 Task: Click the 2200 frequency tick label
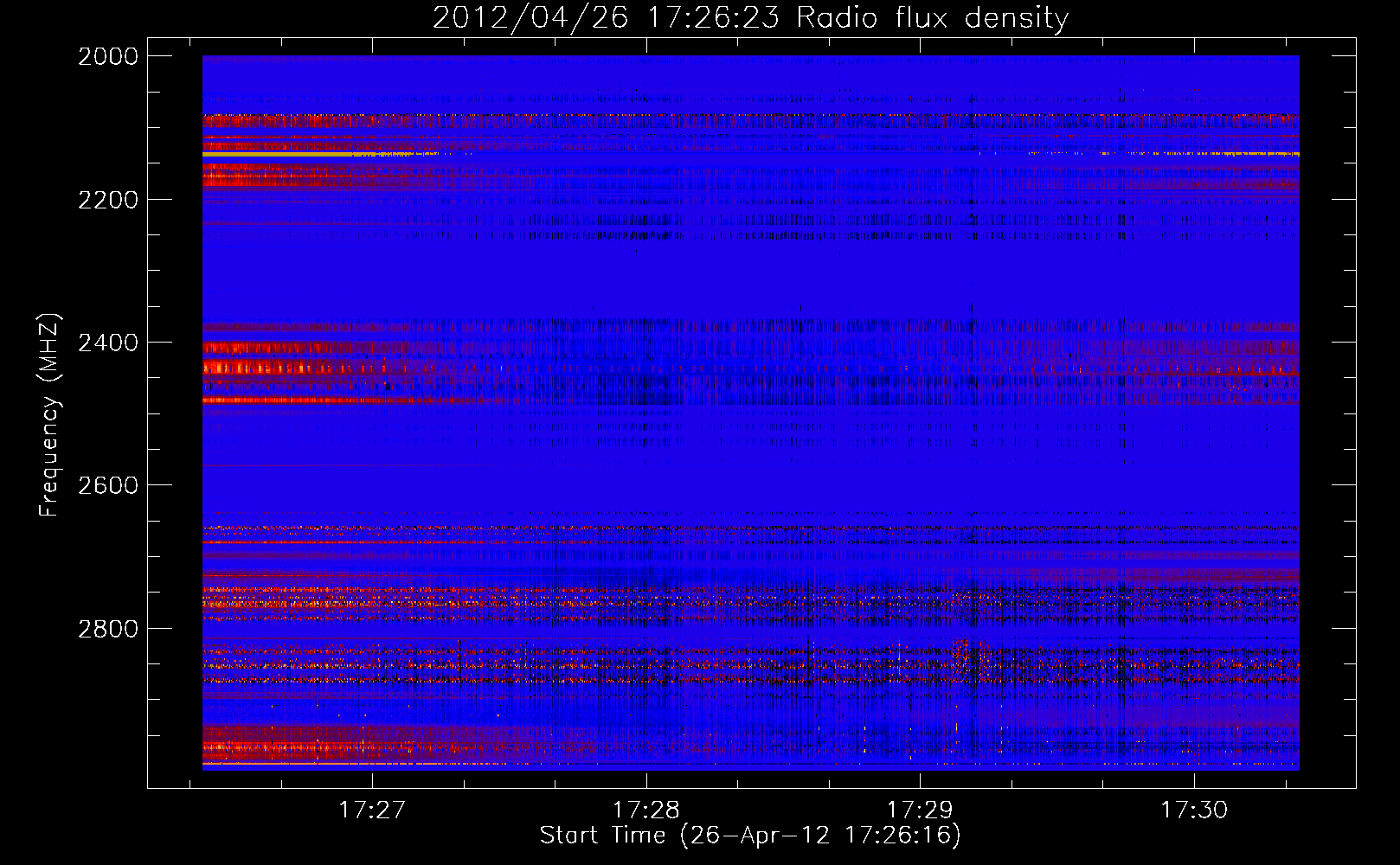coord(108,200)
